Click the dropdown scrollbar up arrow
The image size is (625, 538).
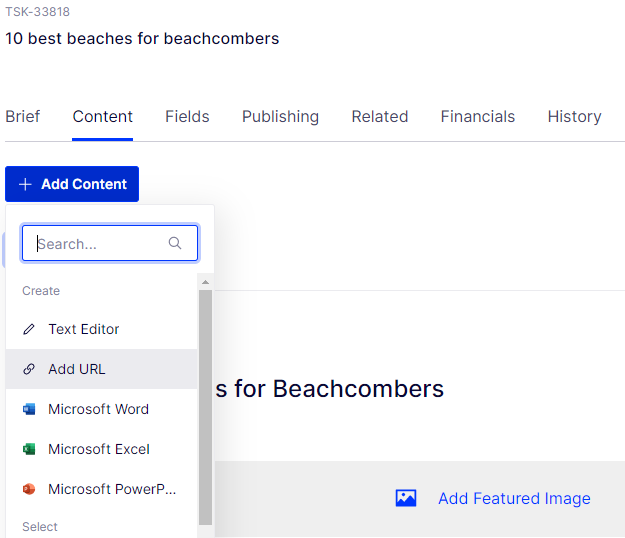[x=205, y=282]
